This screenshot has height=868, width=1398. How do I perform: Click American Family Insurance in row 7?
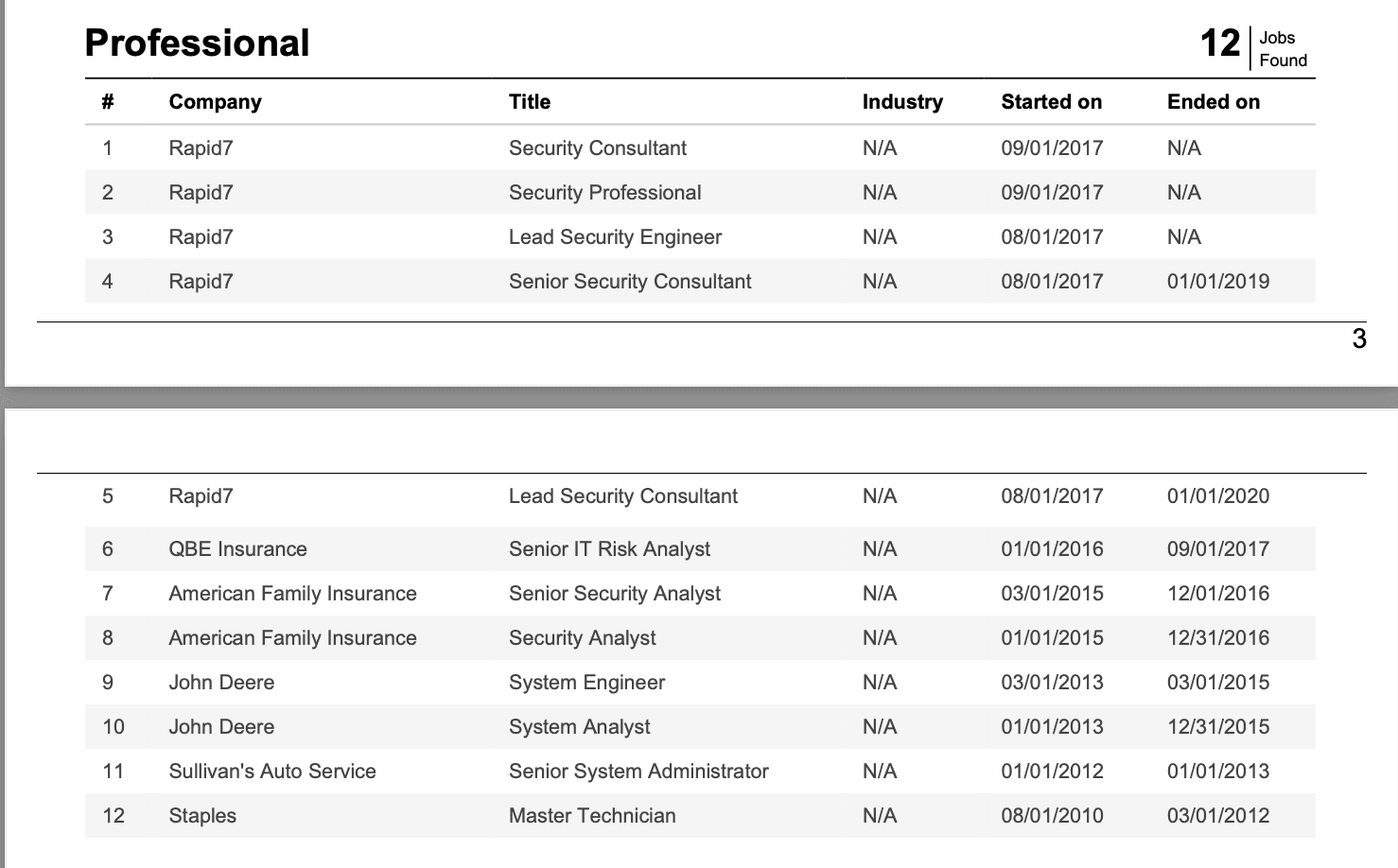(x=292, y=594)
